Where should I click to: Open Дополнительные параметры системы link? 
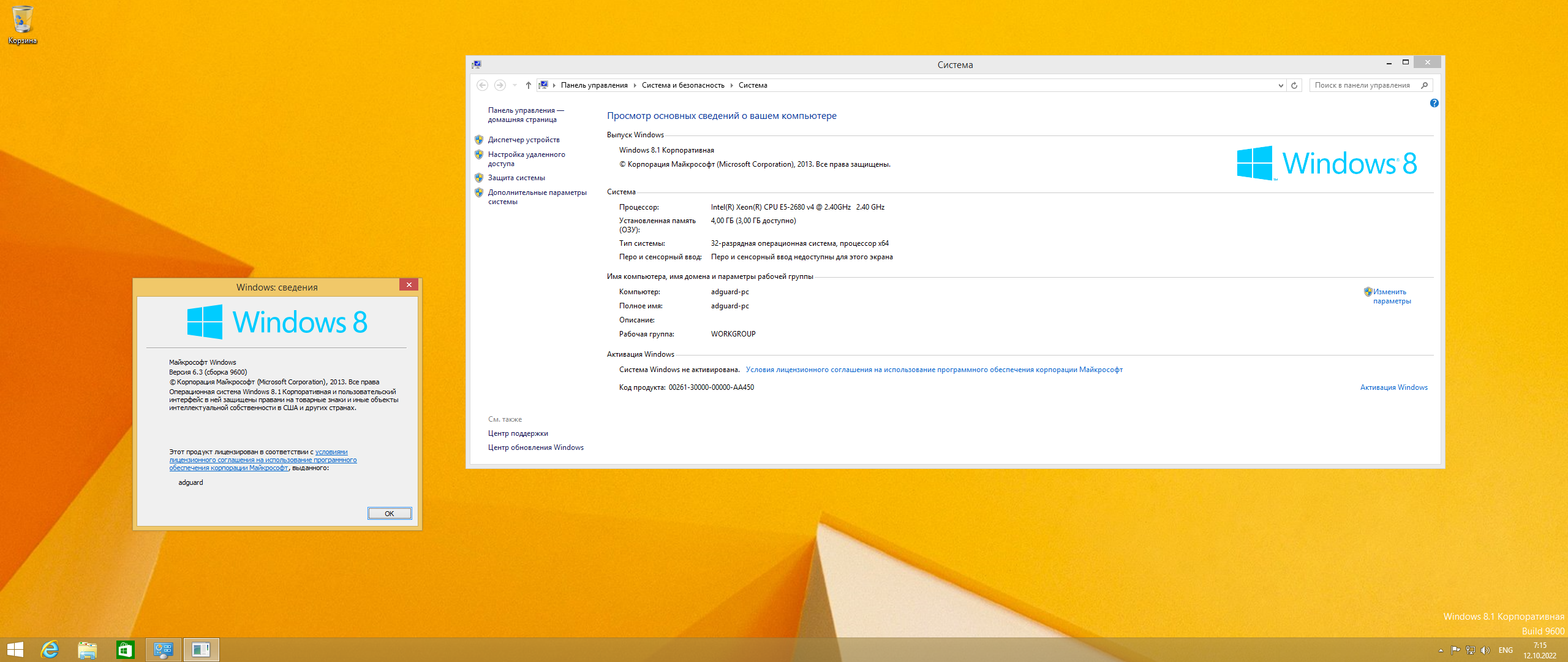537,197
